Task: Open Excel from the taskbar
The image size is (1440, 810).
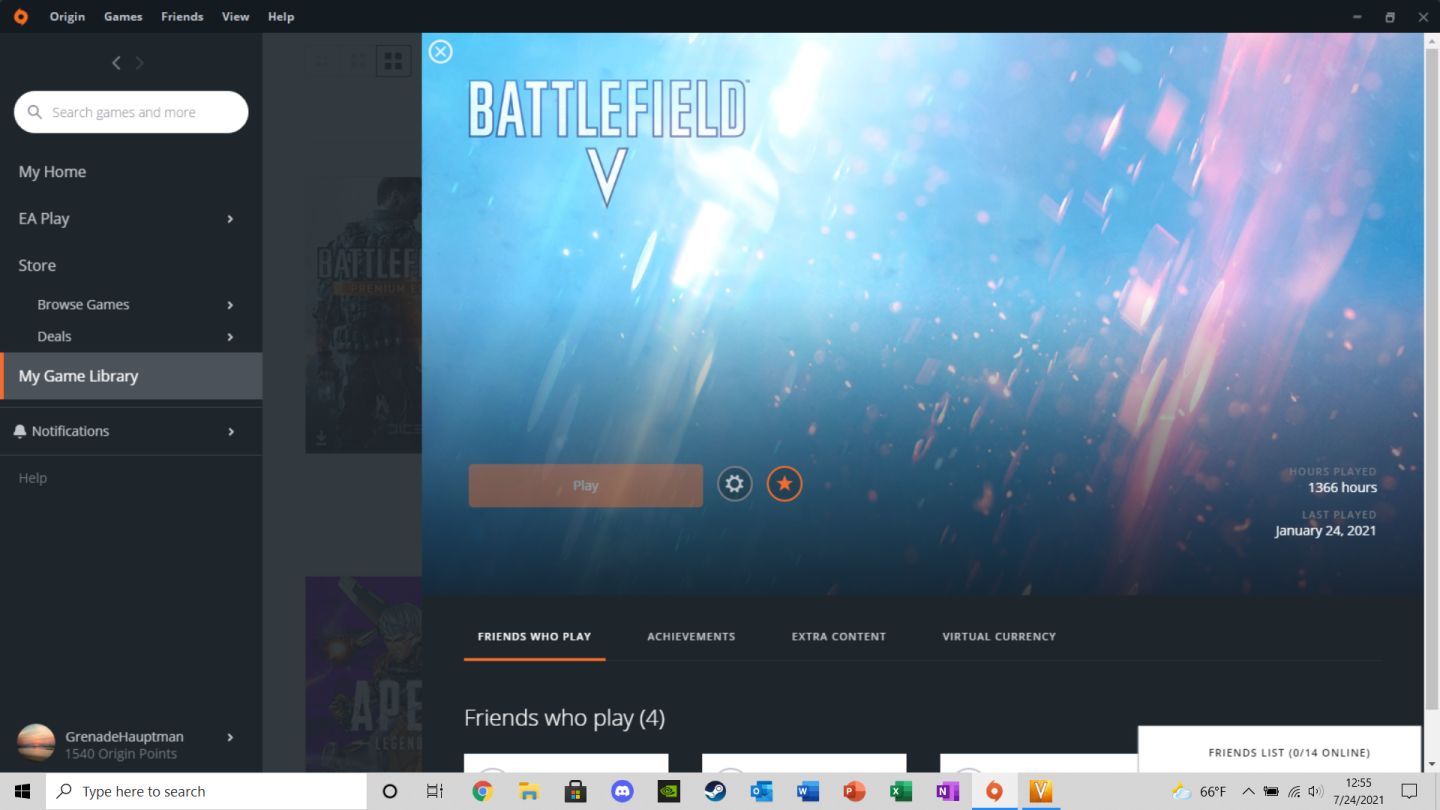Action: pos(901,791)
